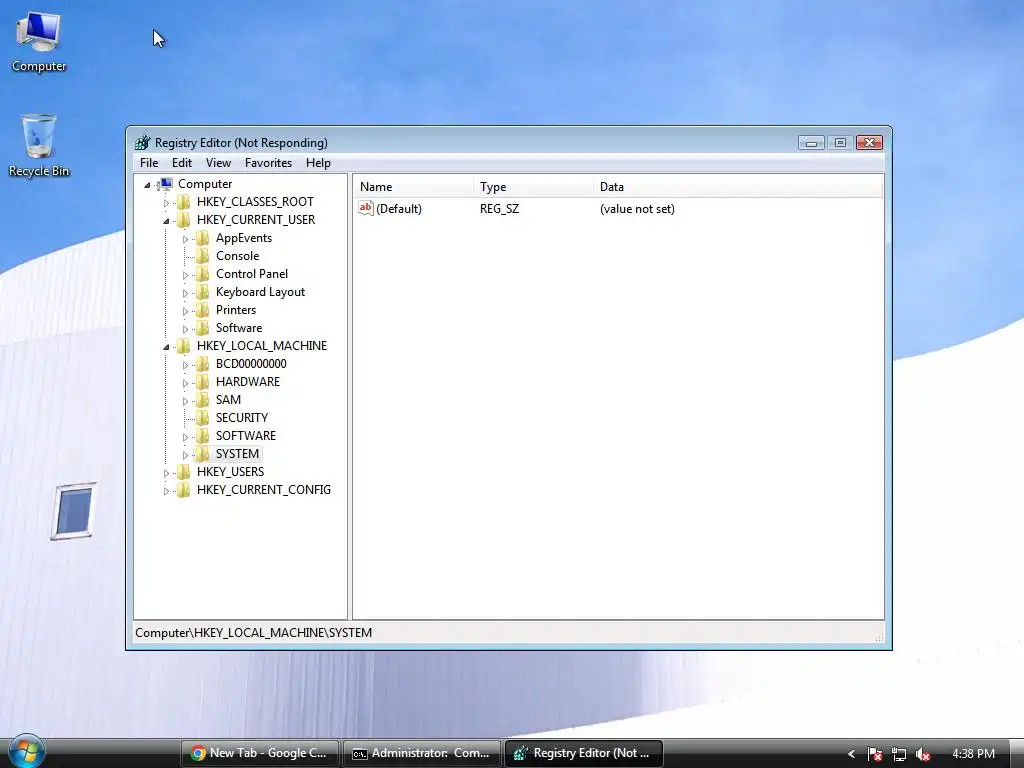Click the HKEY_LOCAL_MACHINE folder icon

tap(184, 345)
